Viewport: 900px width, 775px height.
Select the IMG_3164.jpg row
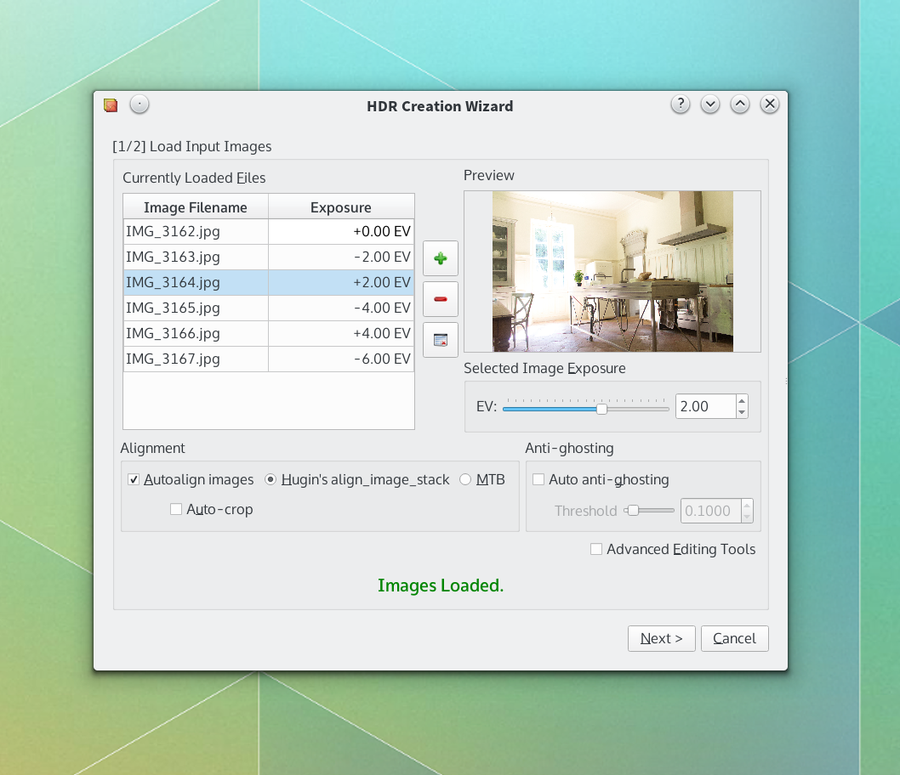point(269,282)
